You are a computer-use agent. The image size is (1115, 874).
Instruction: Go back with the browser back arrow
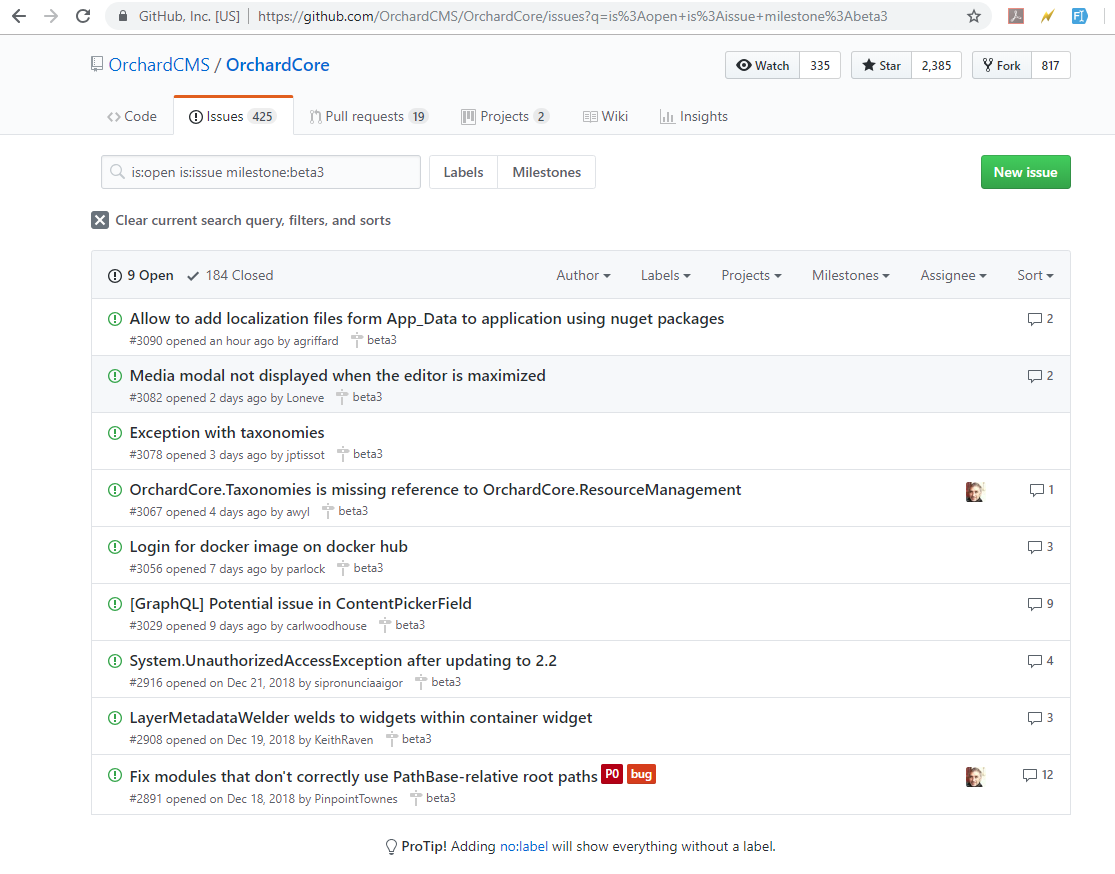point(19,16)
